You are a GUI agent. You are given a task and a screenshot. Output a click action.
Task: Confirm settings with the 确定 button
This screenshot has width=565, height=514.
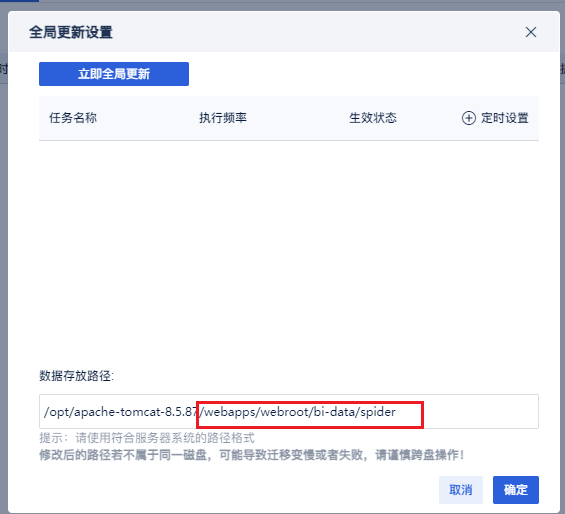(516, 490)
